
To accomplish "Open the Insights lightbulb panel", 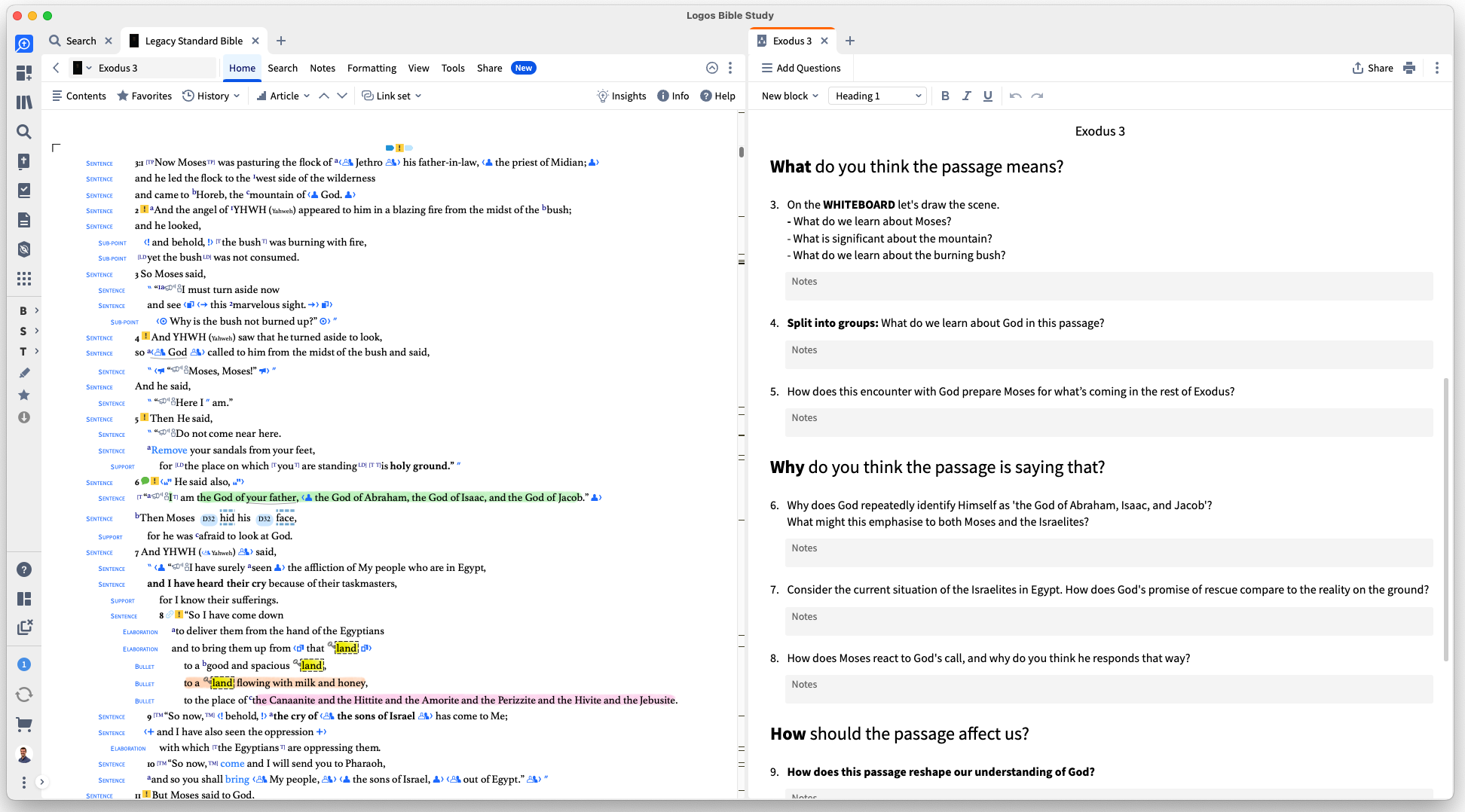I will (x=622, y=96).
